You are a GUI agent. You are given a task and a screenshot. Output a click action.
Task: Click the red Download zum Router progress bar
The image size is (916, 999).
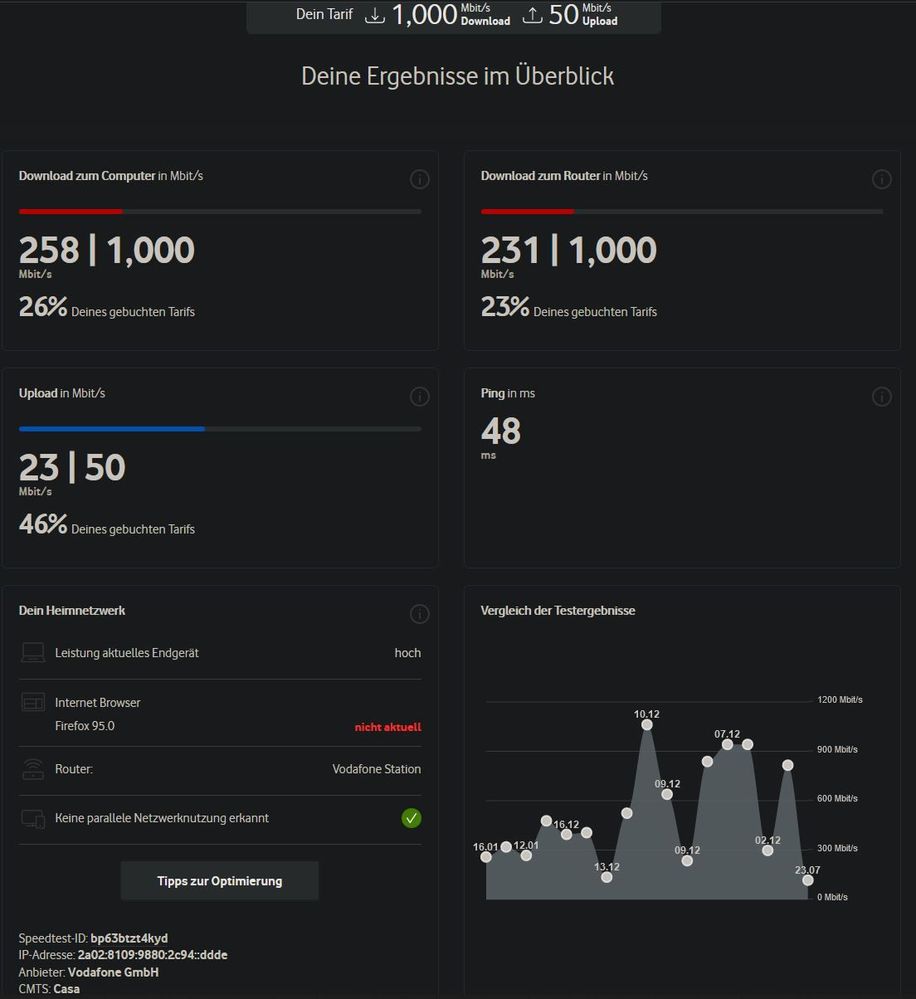click(527, 211)
